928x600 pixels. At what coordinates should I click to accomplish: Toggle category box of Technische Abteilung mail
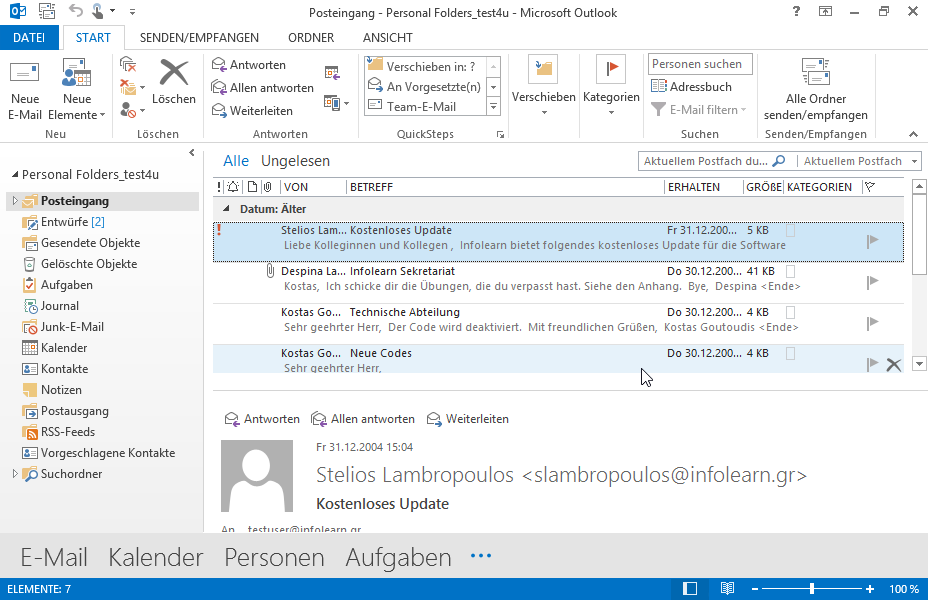pos(790,312)
